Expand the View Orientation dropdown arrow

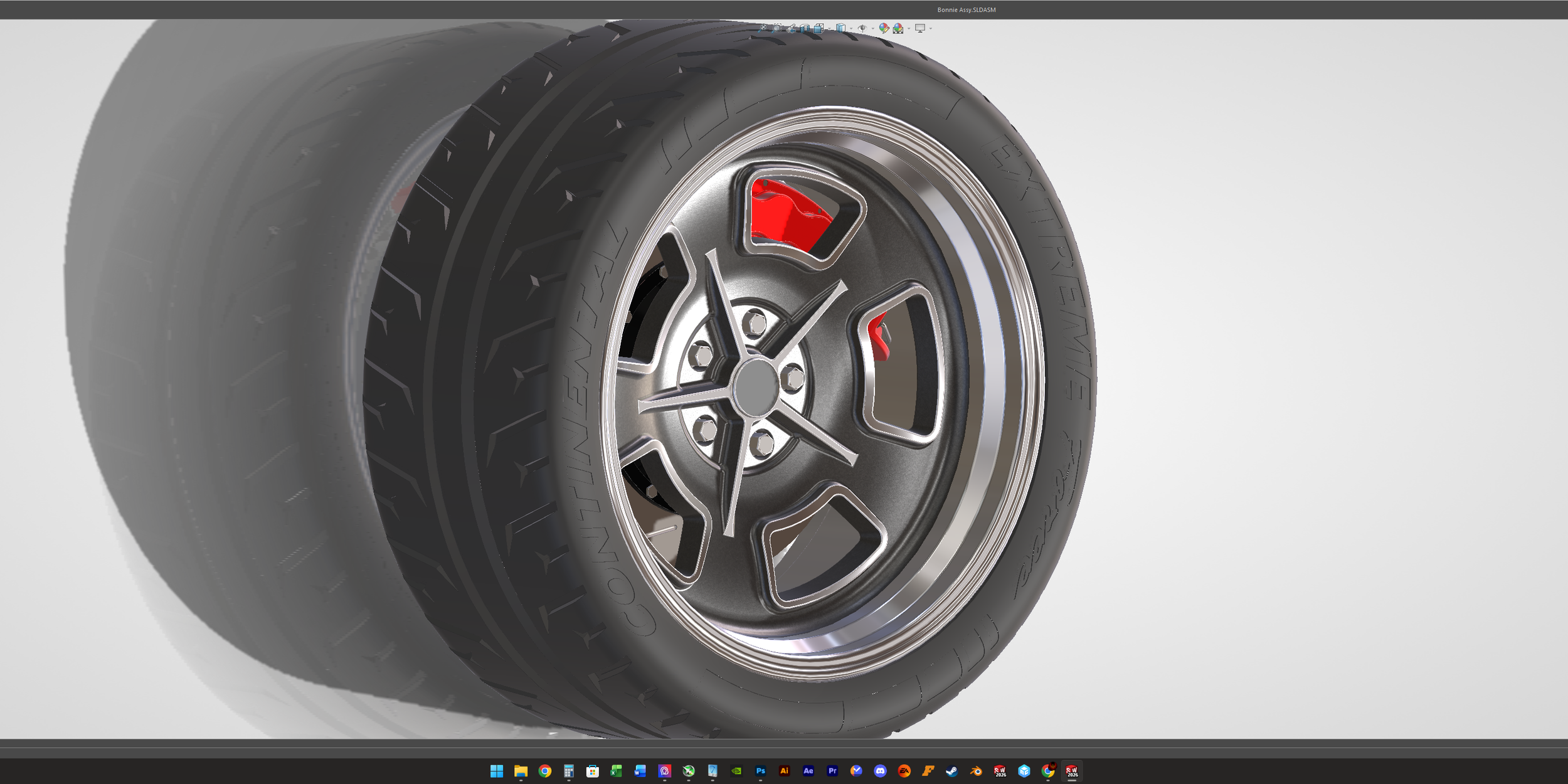[829, 28]
